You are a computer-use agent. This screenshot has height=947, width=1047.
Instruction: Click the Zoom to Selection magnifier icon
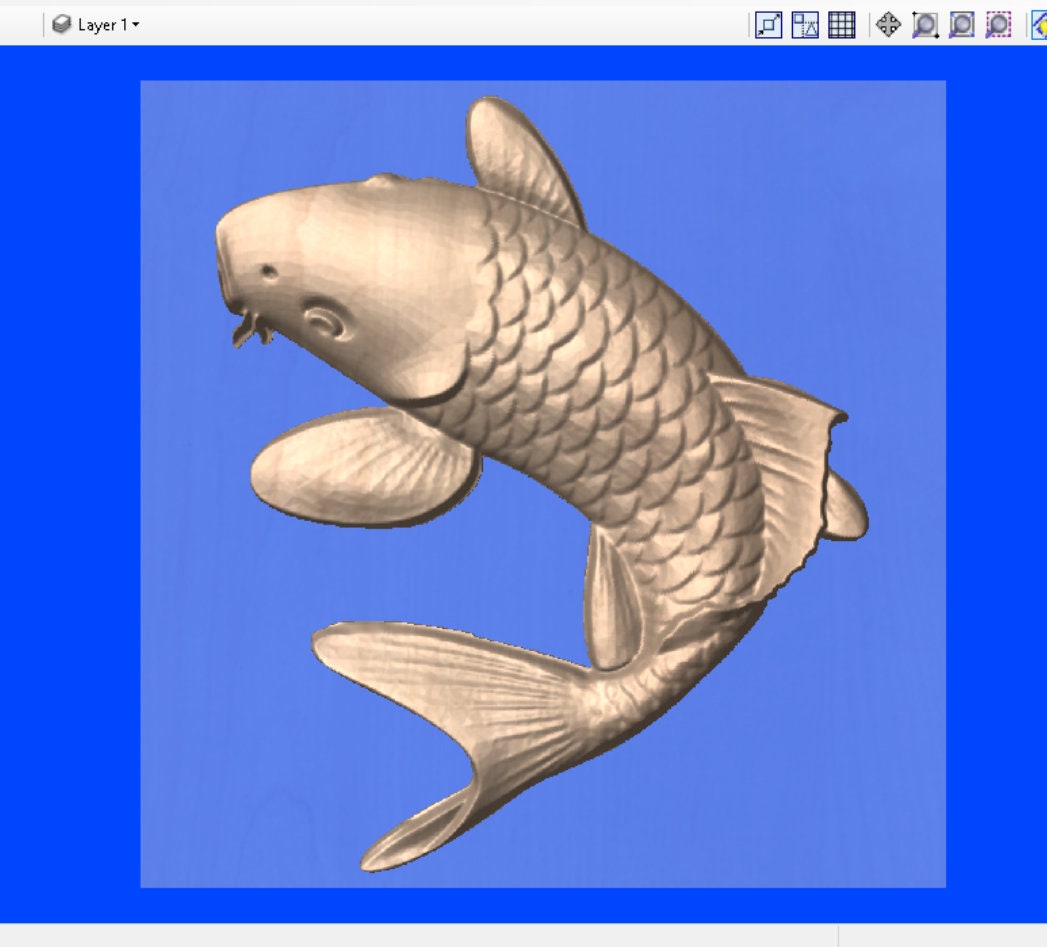pos(999,26)
